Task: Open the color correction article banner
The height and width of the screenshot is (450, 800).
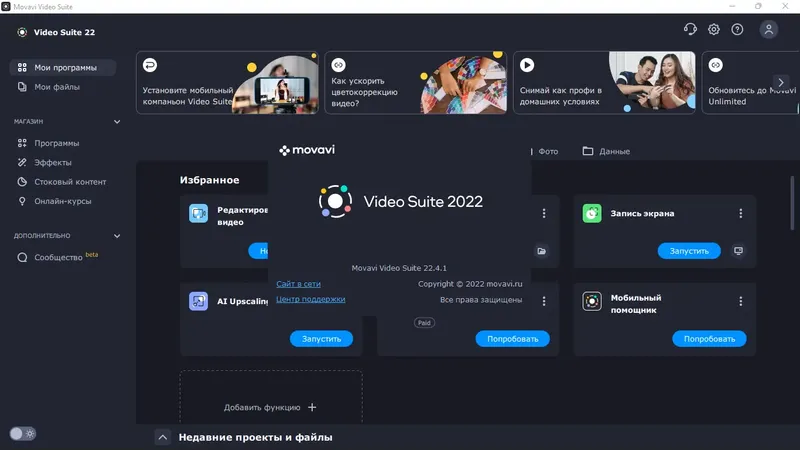Action: 416,82
